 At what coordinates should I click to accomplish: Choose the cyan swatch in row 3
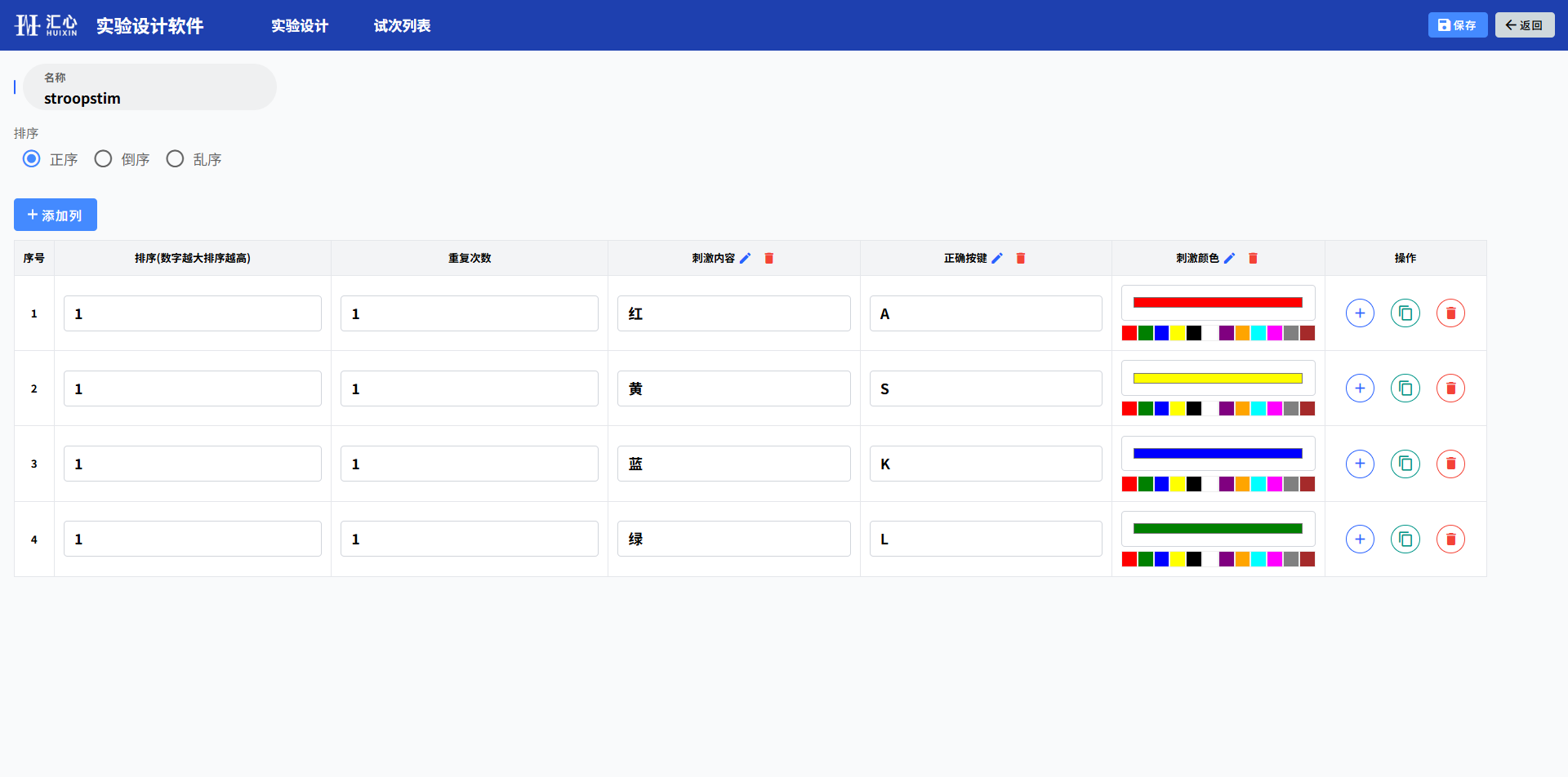[1258, 484]
